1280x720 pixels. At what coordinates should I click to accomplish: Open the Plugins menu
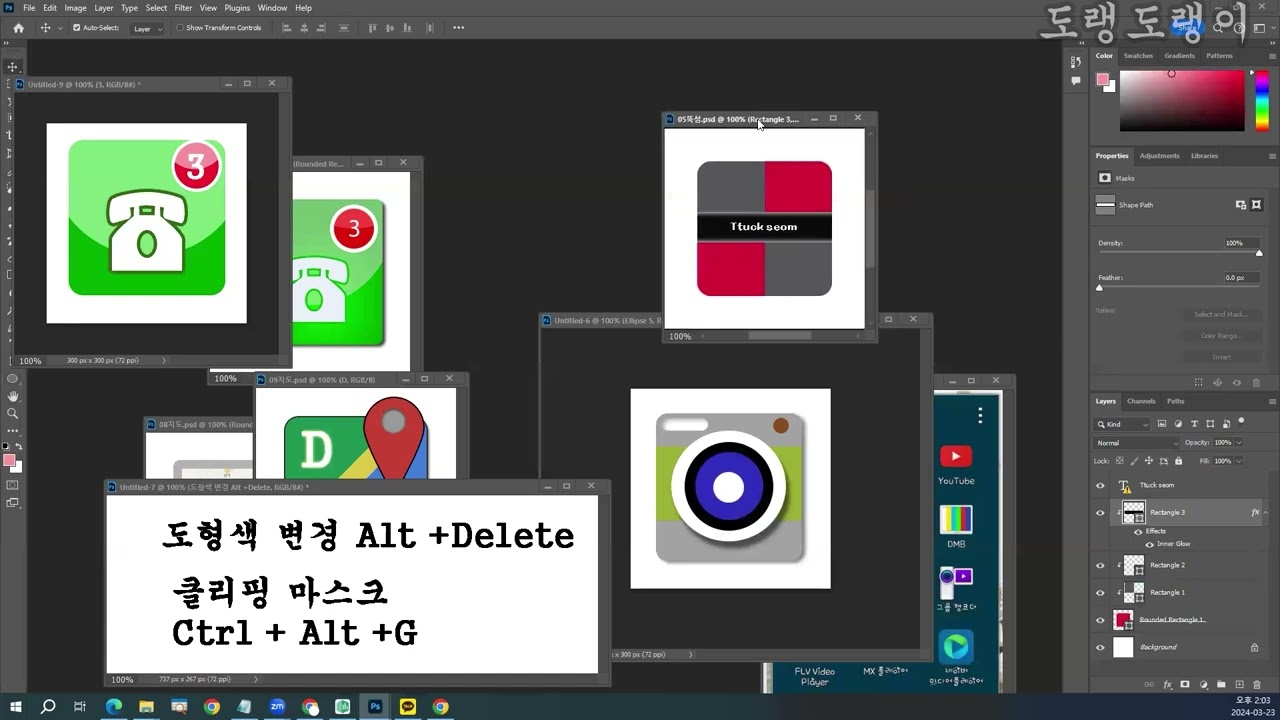[x=237, y=8]
